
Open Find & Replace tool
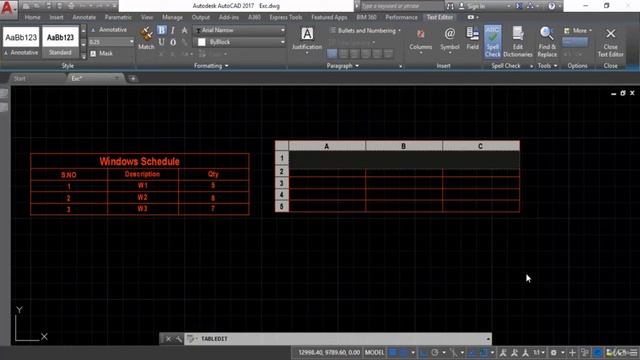click(x=547, y=41)
